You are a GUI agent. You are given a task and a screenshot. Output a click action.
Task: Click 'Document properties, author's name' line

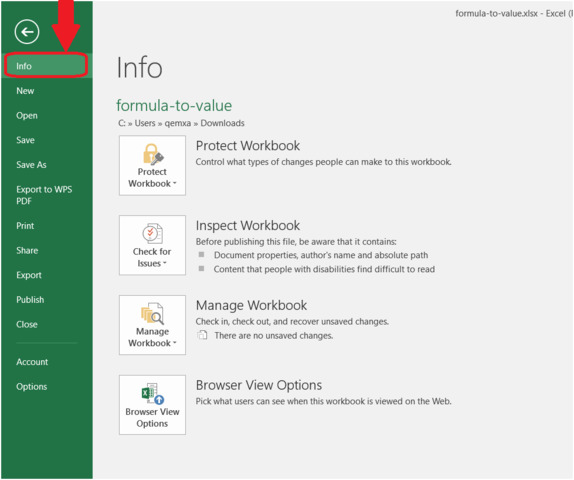coord(321,255)
